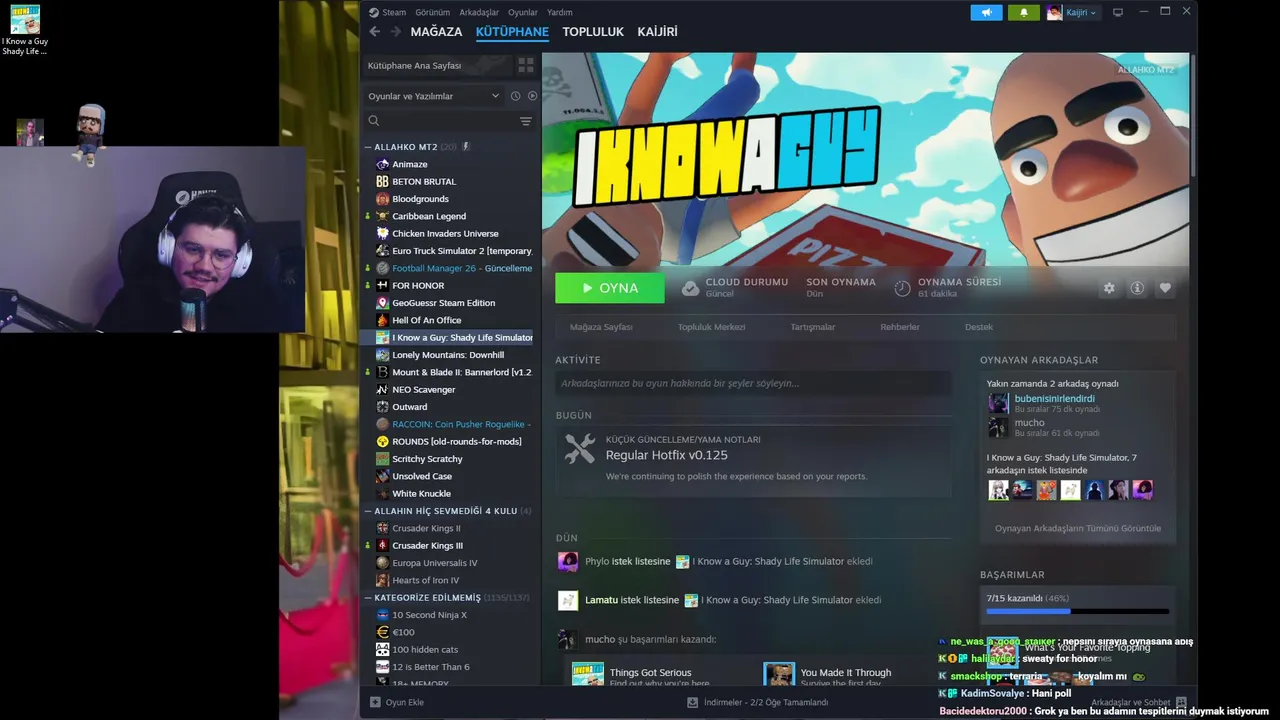Select the KÜTÜPHANE tab
Image resolution: width=1280 pixels, height=720 pixels.
click(x=512, y=32)
